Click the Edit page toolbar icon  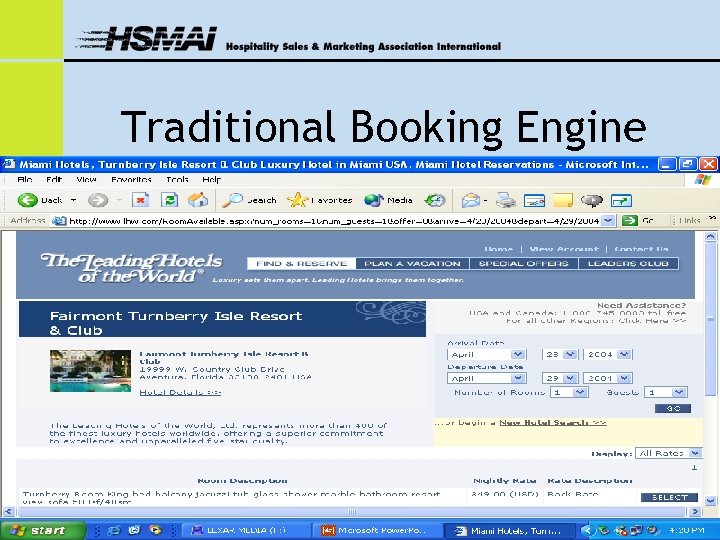(534, 201)
